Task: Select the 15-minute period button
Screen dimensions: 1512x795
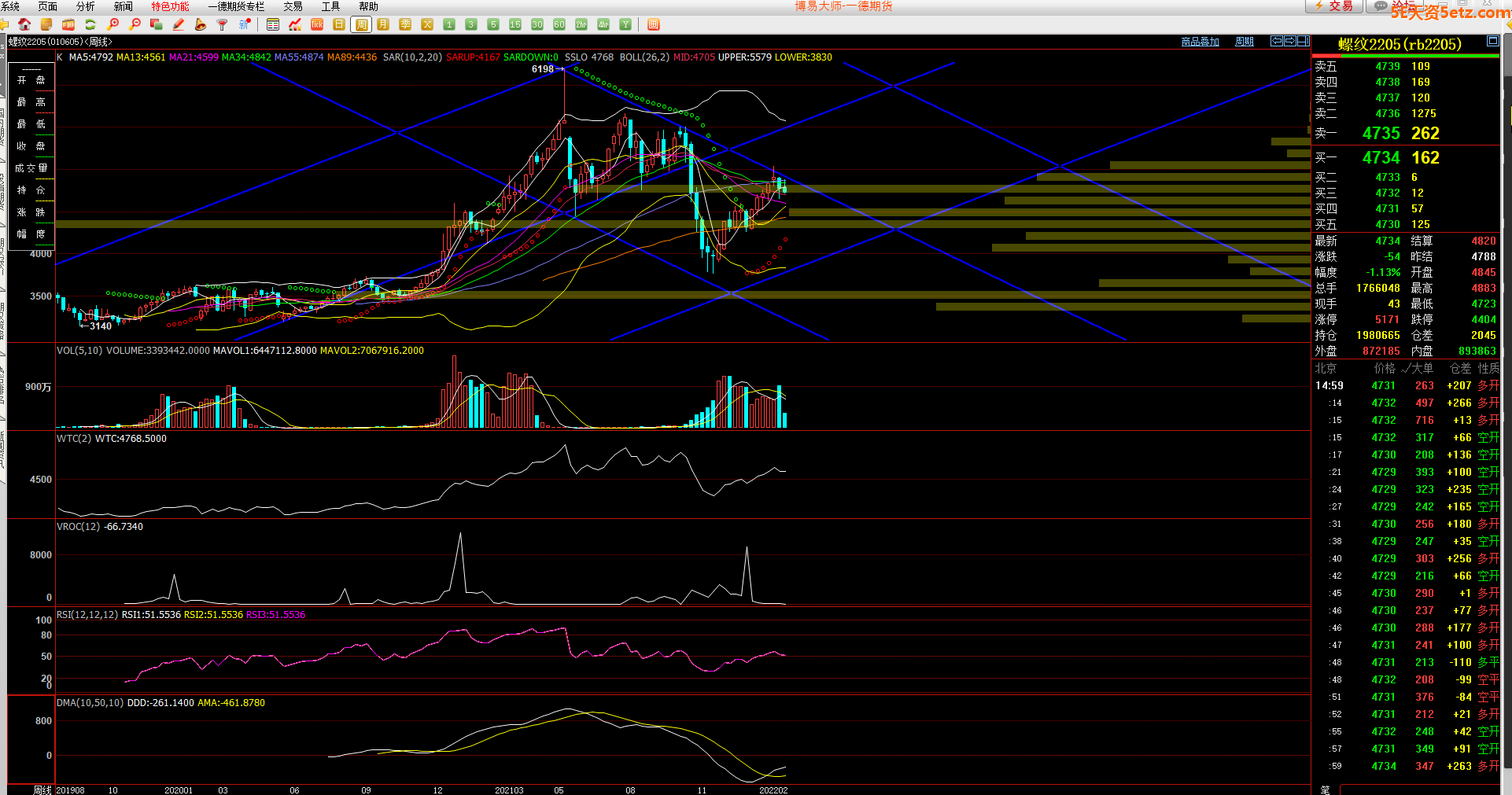Action: 515,25
